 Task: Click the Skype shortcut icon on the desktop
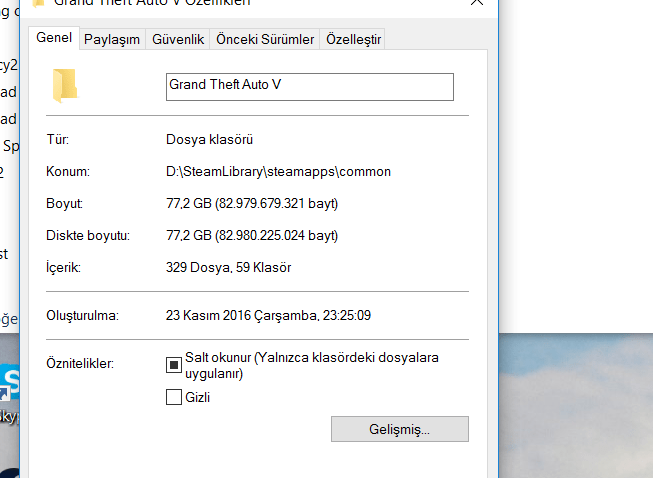click(x=9, y=382)
